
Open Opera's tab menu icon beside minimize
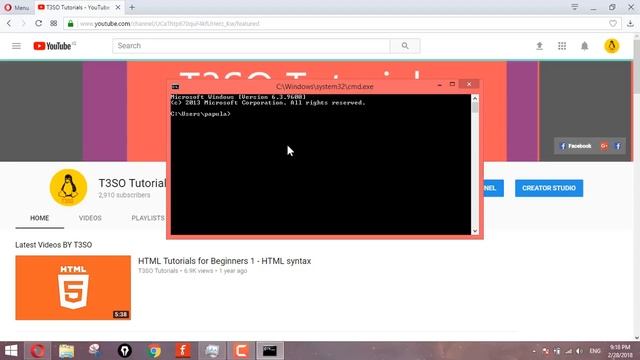[x=574, y=7]
